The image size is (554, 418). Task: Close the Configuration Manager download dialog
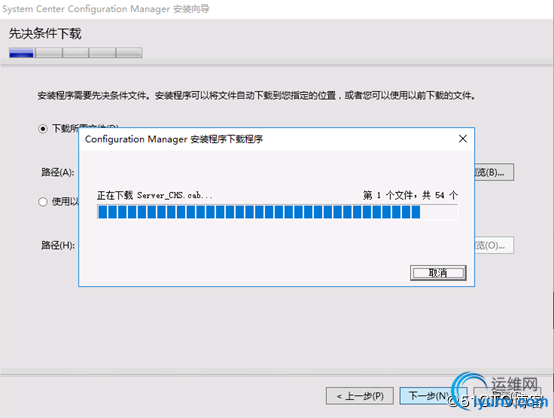coord(462,139)
